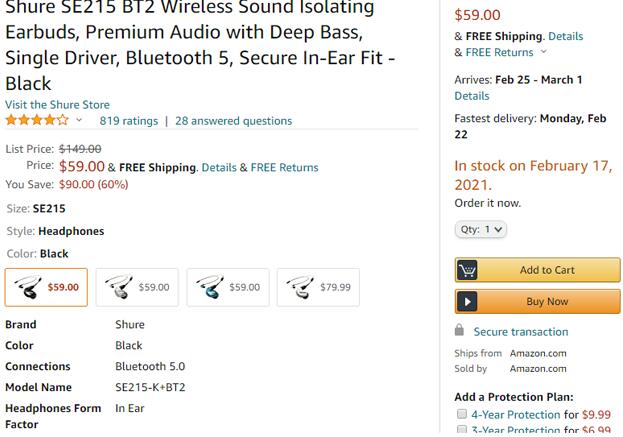Image resolution: width=623 pixels, height=437 pixels.
Task: Select the black earbuds $59.00 swatch
Action: pos(46,287)
